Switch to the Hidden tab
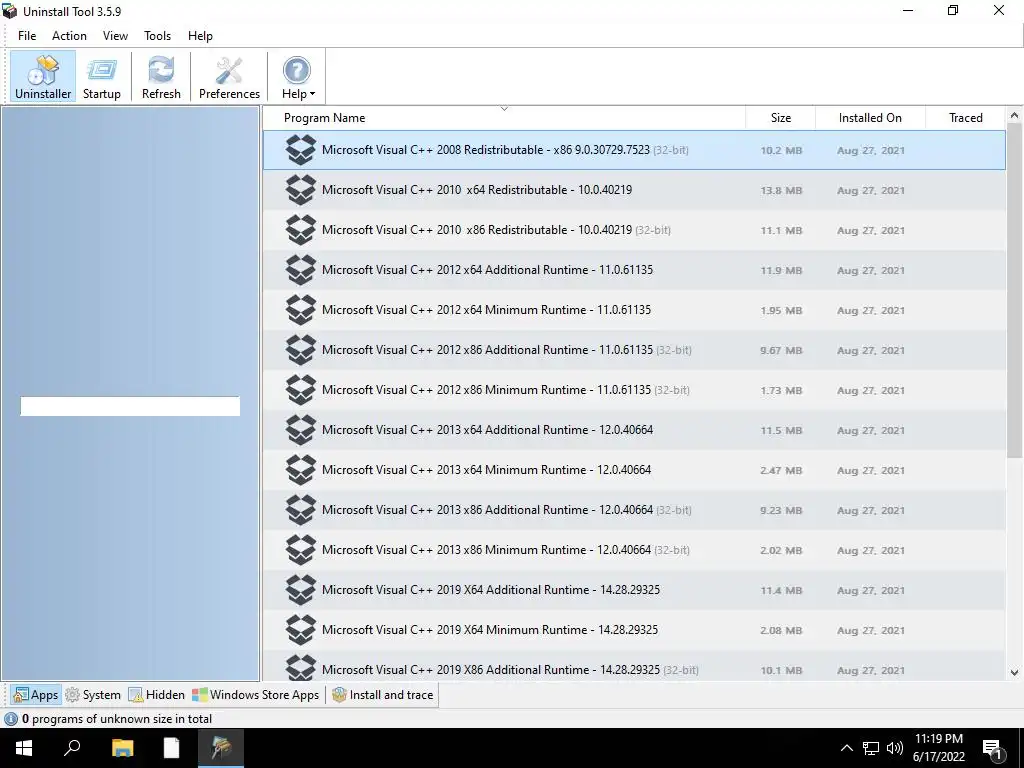The width and height of the screenshot is (1024, 768). (157, 695)
